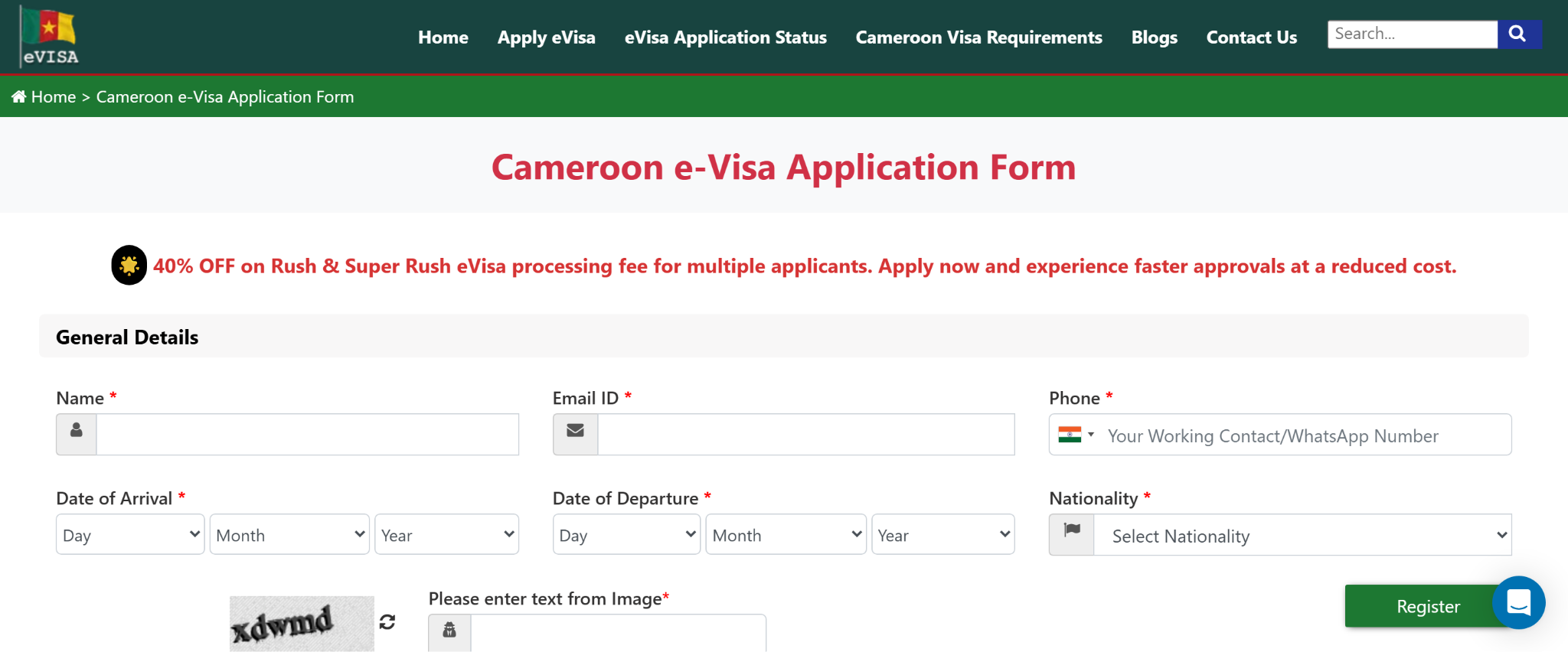Open eVisa Application Status page
1568x652 pixels.
pos(725,37)
